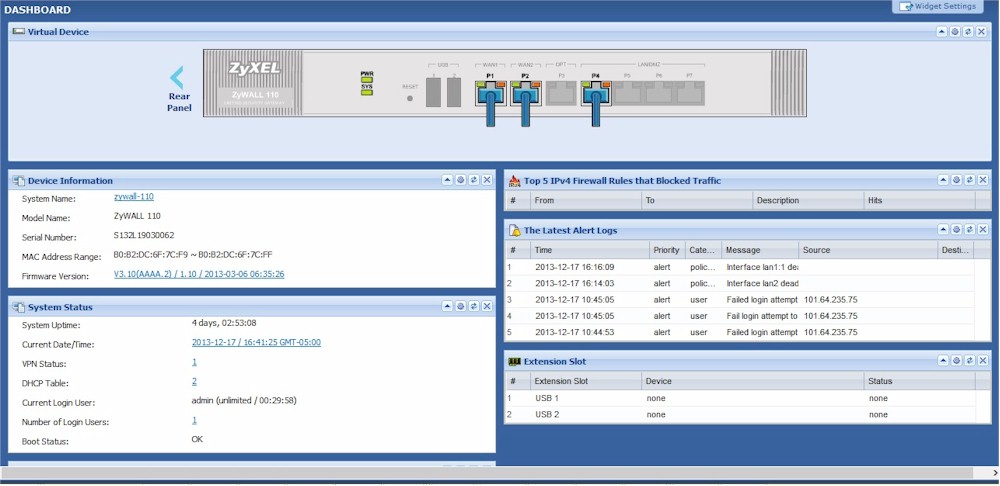Close the Virtual Device panel
Image resolution: width=1000 pixels, height=486 pixels.
click(982, 31)
